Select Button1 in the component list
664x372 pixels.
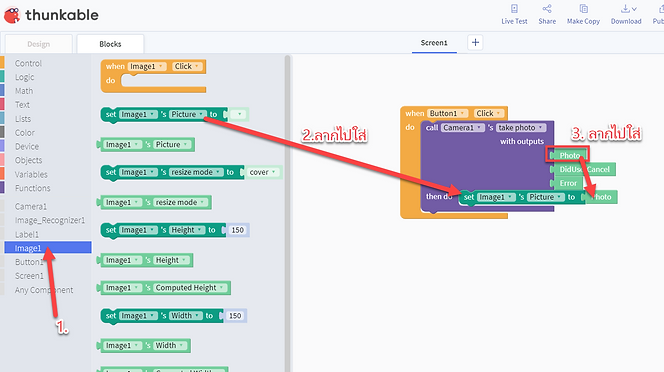tap(29, 262)
